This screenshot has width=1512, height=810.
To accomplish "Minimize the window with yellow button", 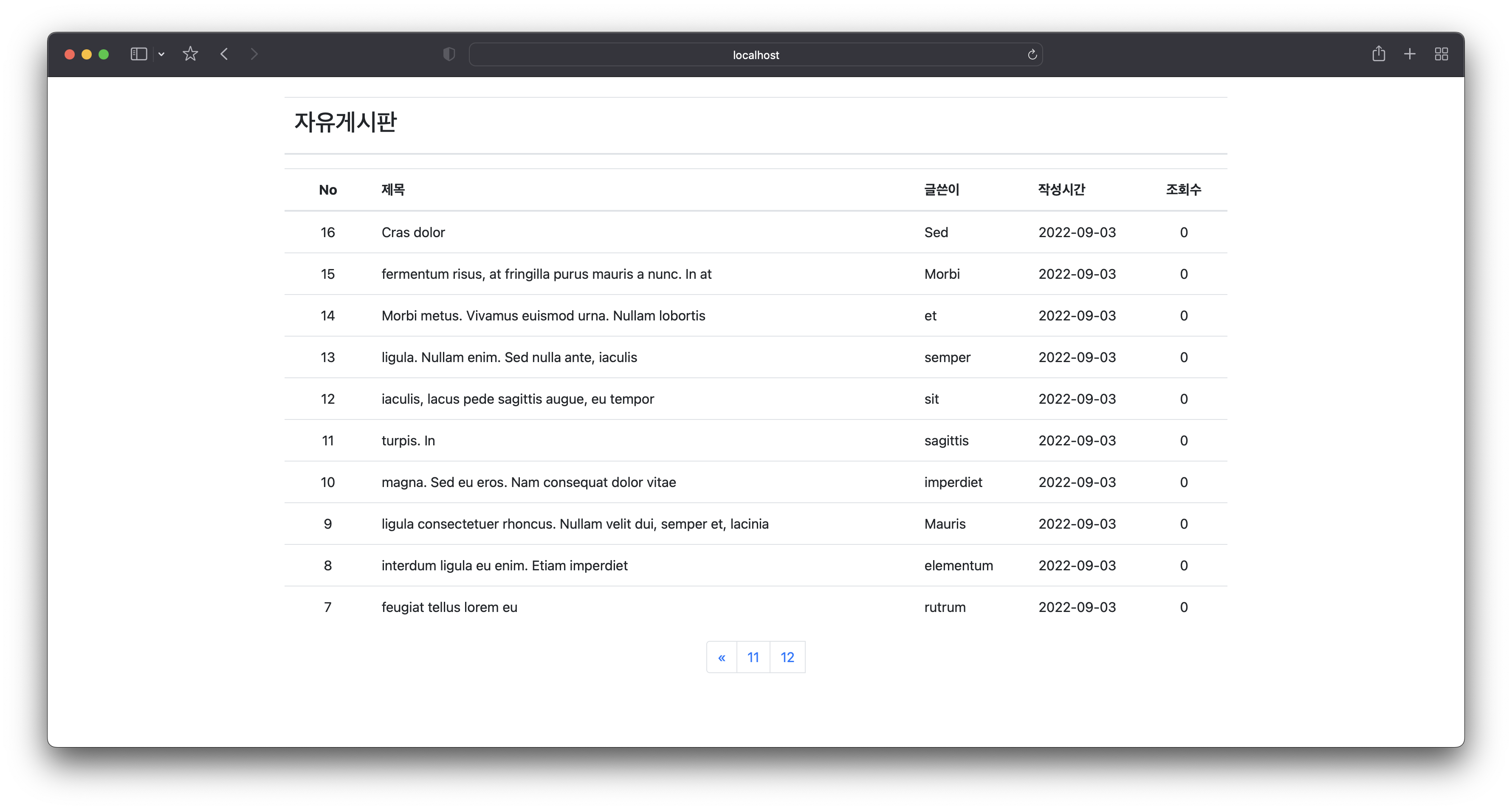I will coord(86,55).
